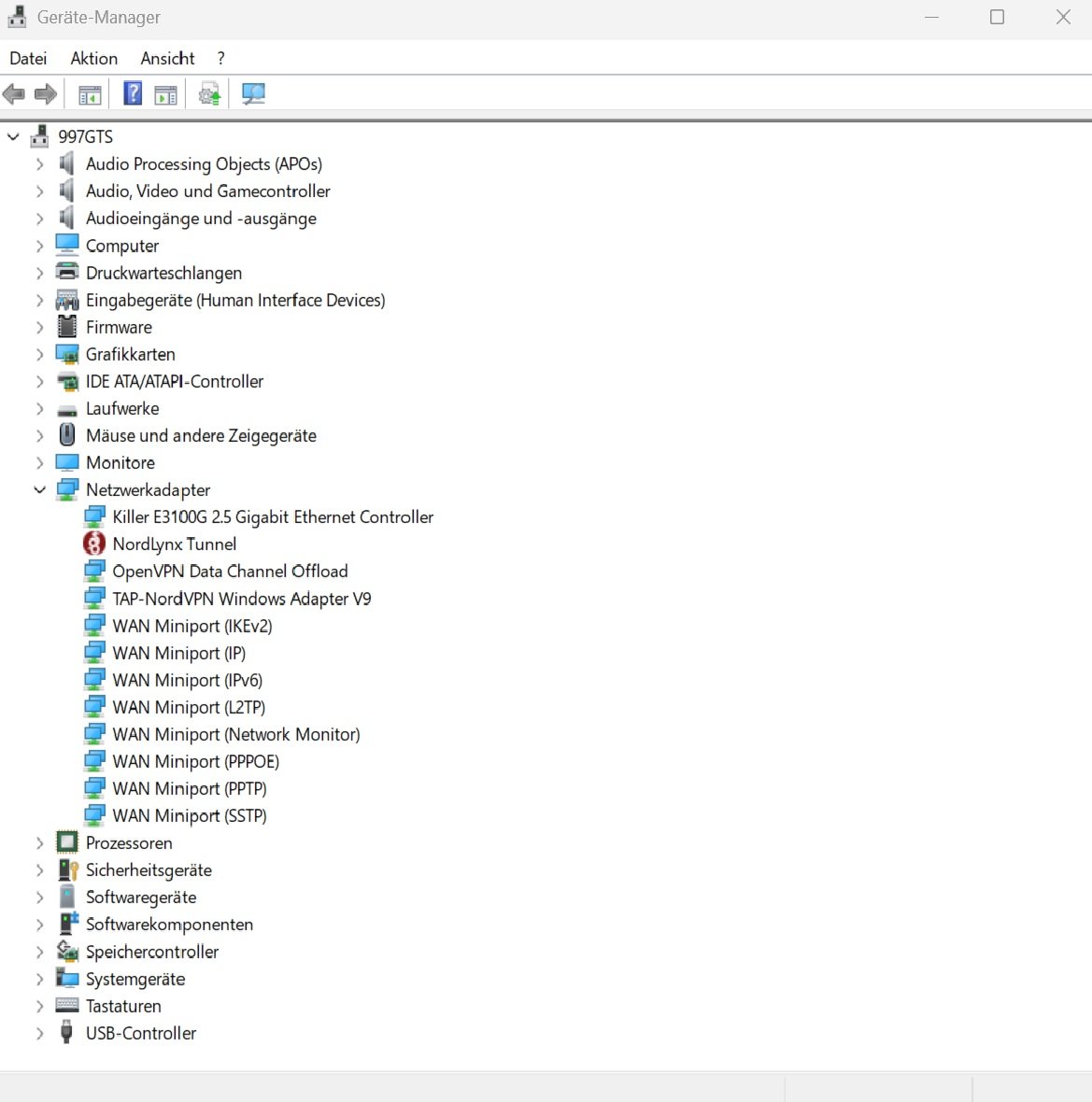
Task: Click the Killer E3100G adapter icon
Action: point(94,517)
